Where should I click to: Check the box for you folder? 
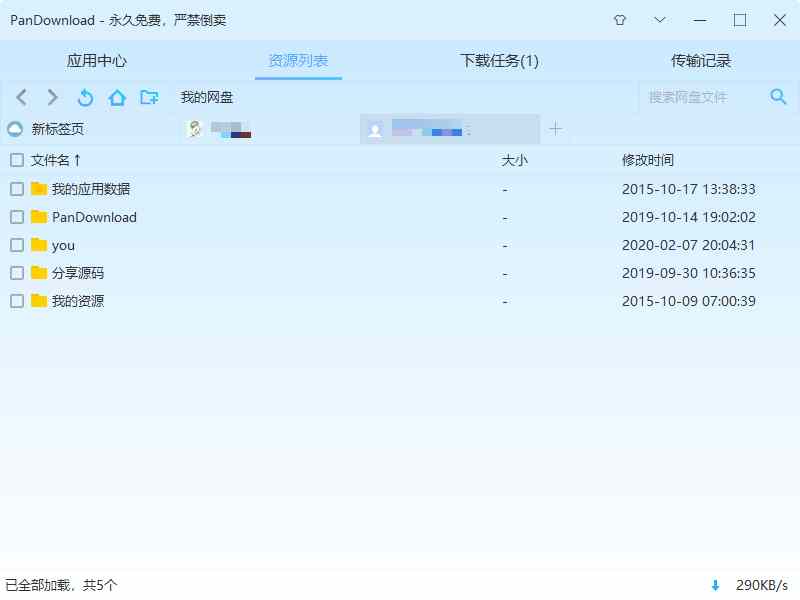pyautogui.click(x=17, y=245)
